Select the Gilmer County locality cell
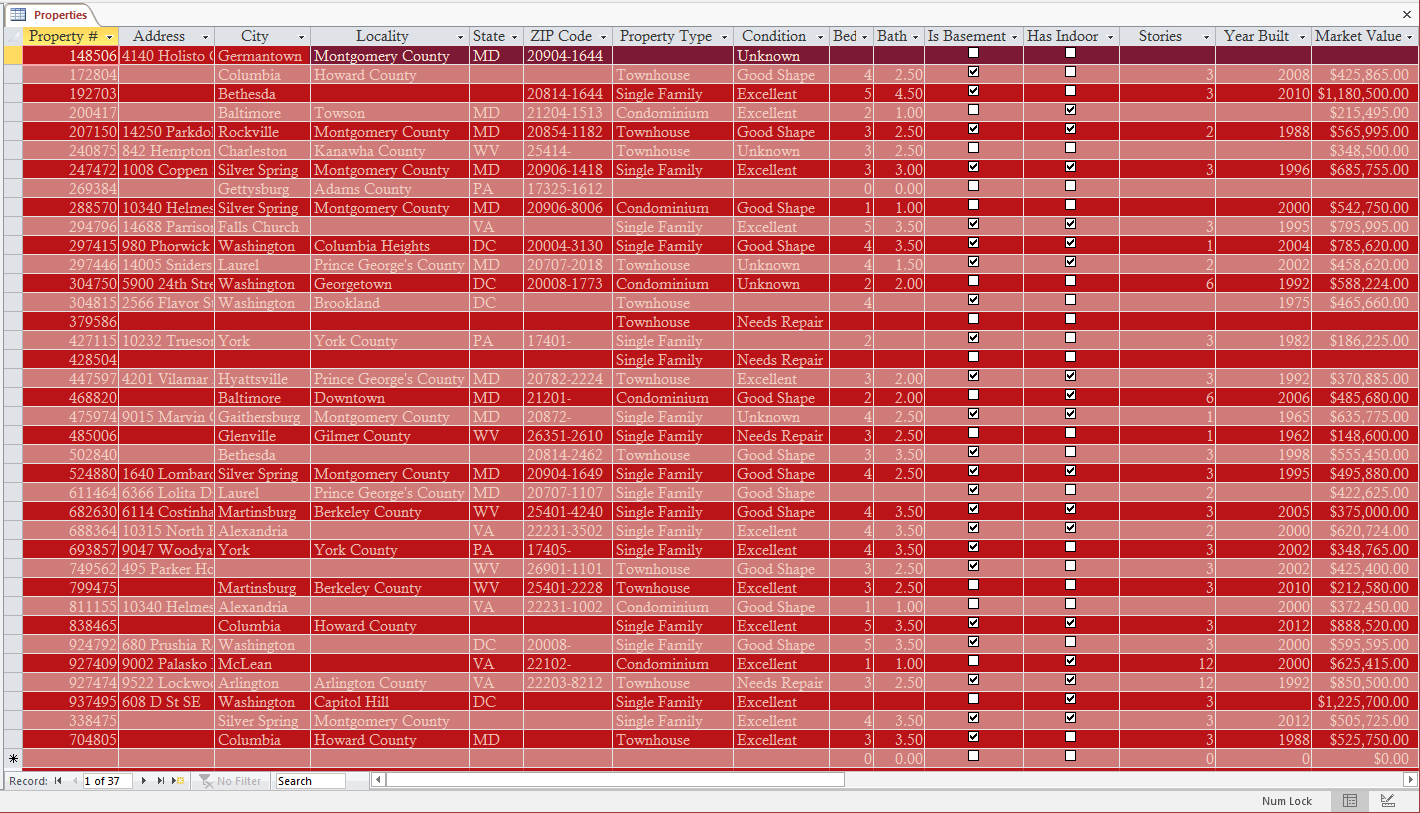 point(390,436)
